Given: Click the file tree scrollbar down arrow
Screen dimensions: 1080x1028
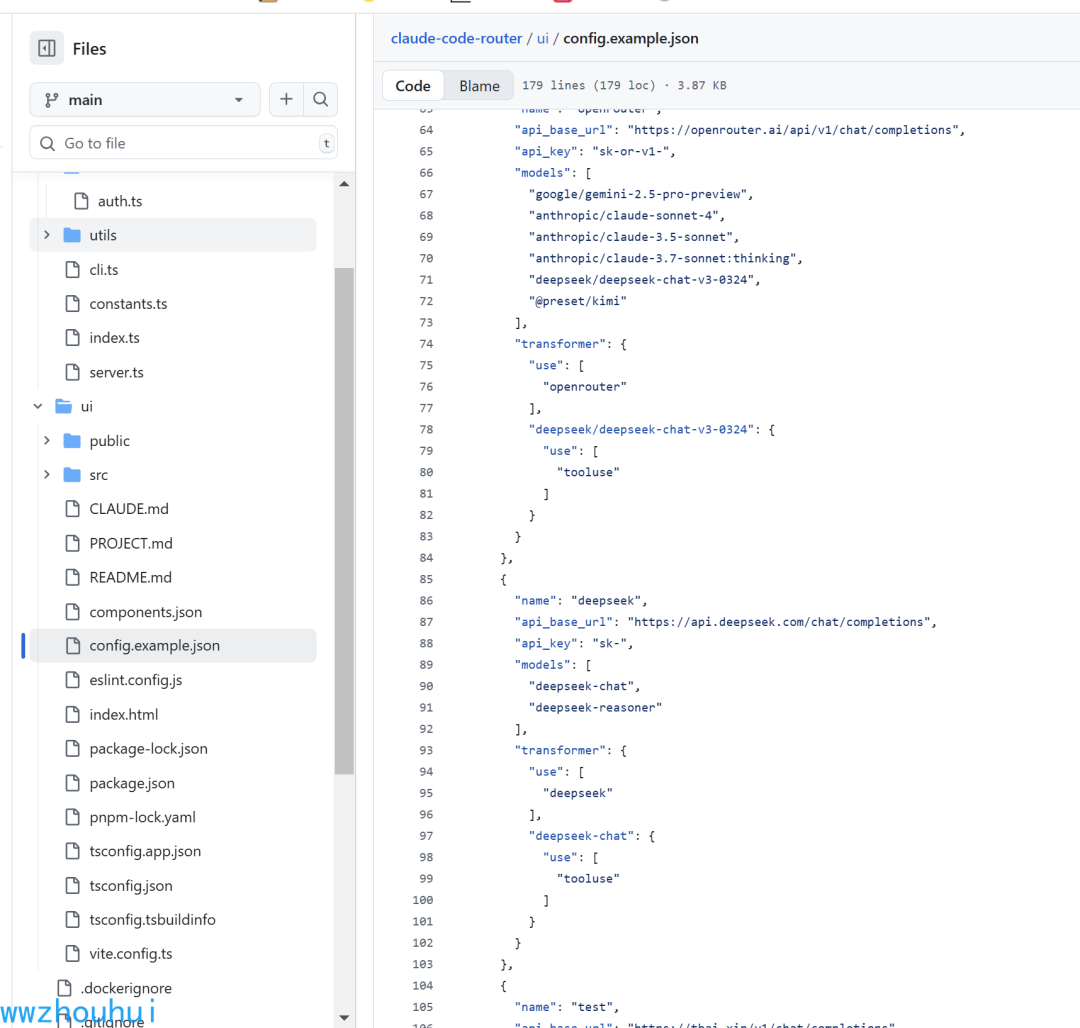Looking at the screenshot, I should pos(344,1018).
